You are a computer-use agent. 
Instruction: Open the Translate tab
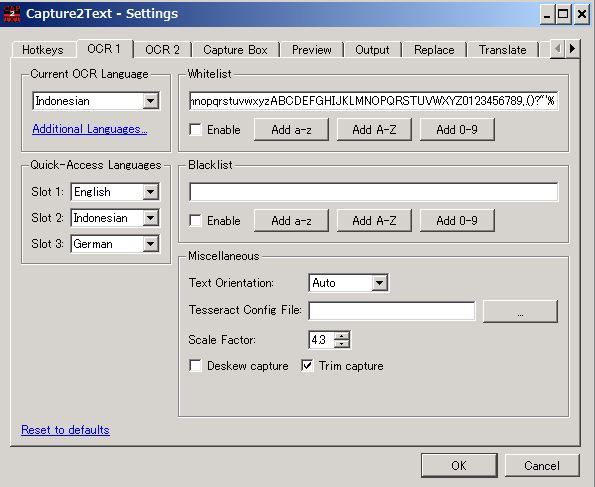tap(502, 50)
